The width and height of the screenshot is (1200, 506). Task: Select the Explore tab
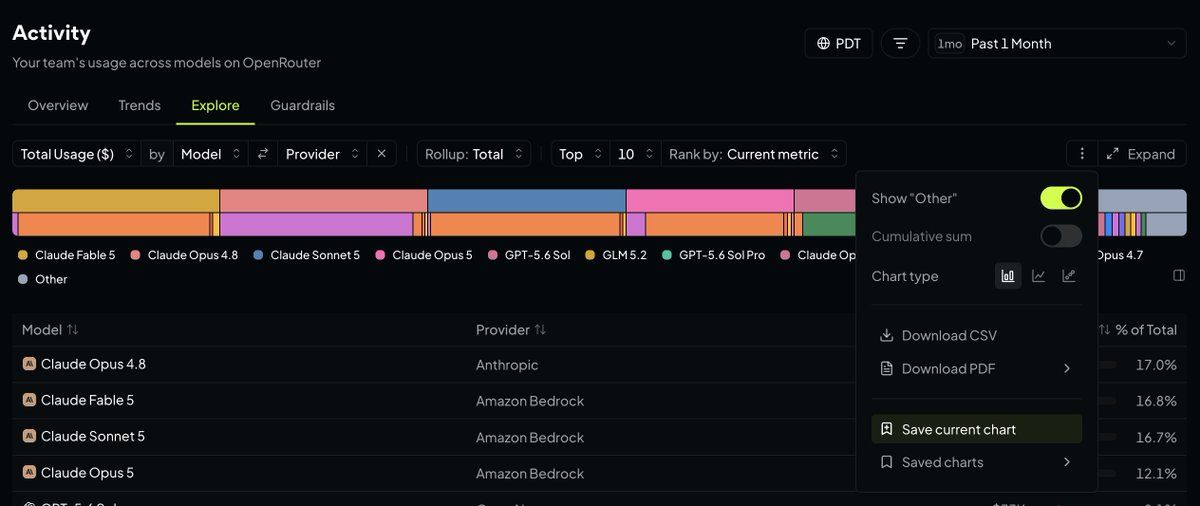[x=215, y=105]
